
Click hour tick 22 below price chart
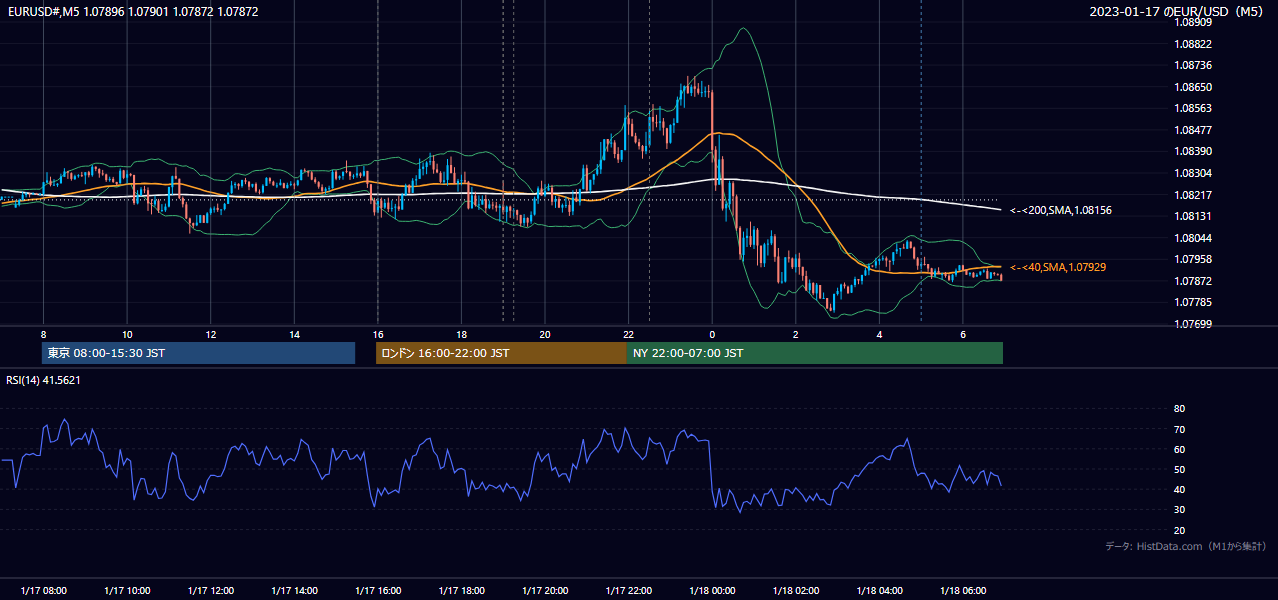pos(628,334)
